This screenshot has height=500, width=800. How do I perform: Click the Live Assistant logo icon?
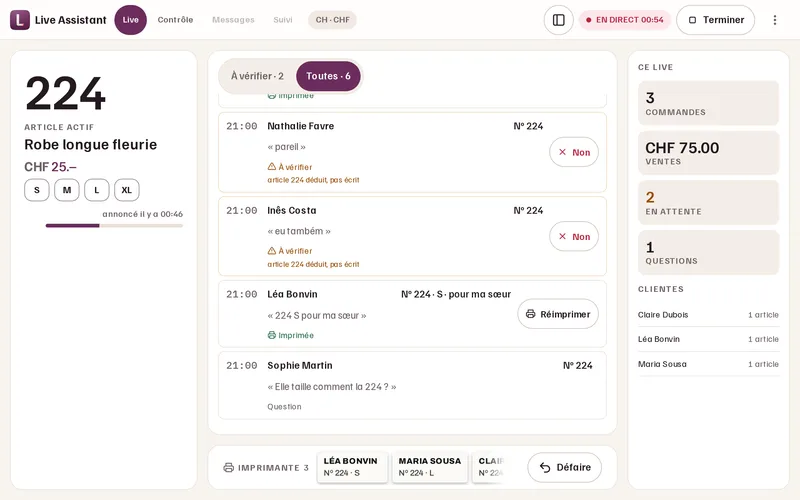coord(20,20)
